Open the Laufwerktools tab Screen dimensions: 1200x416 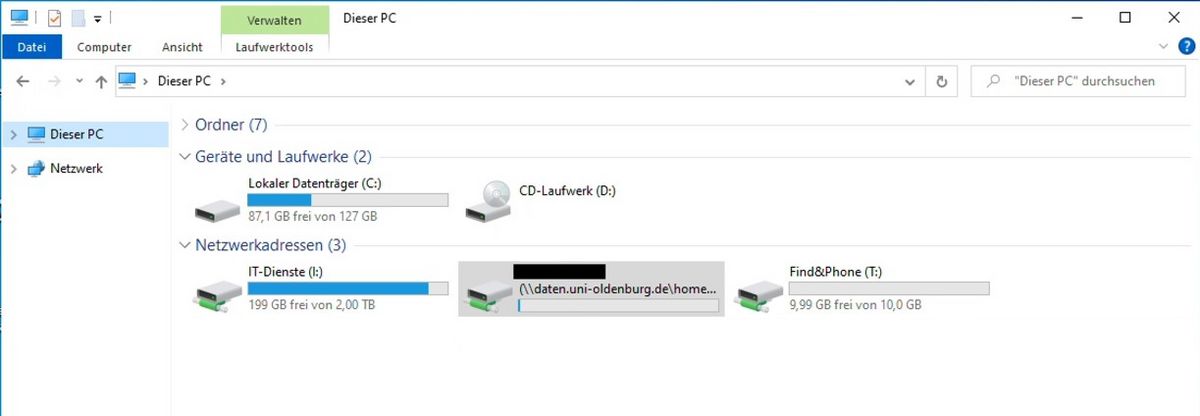275,47
